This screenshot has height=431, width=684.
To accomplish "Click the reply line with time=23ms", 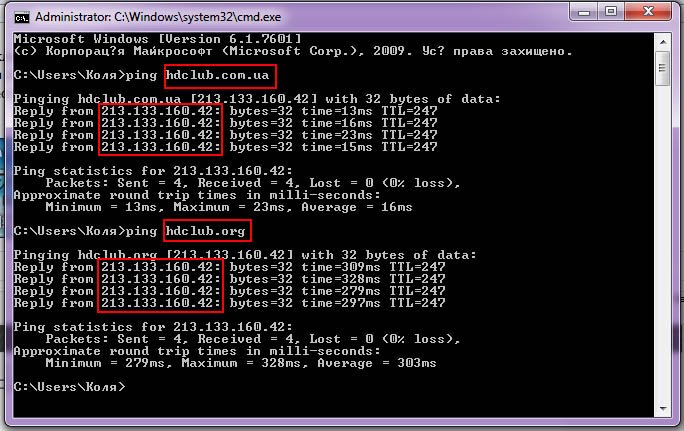I will (x=226, y=135).
